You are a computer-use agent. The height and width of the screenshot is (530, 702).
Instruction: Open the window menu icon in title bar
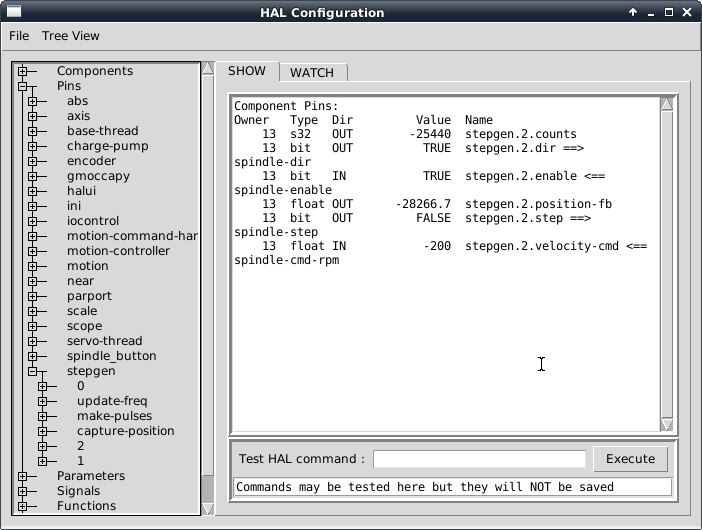click(14, 11)
